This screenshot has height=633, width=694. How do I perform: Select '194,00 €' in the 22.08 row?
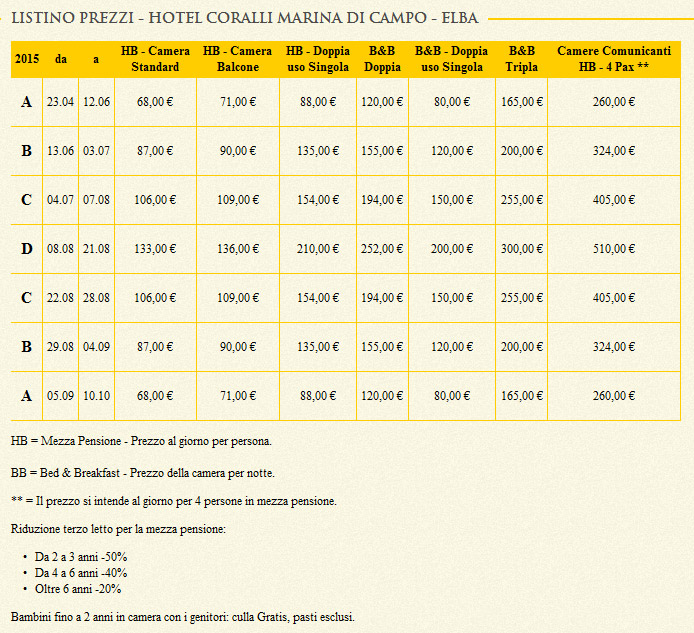tap(382, 298)
